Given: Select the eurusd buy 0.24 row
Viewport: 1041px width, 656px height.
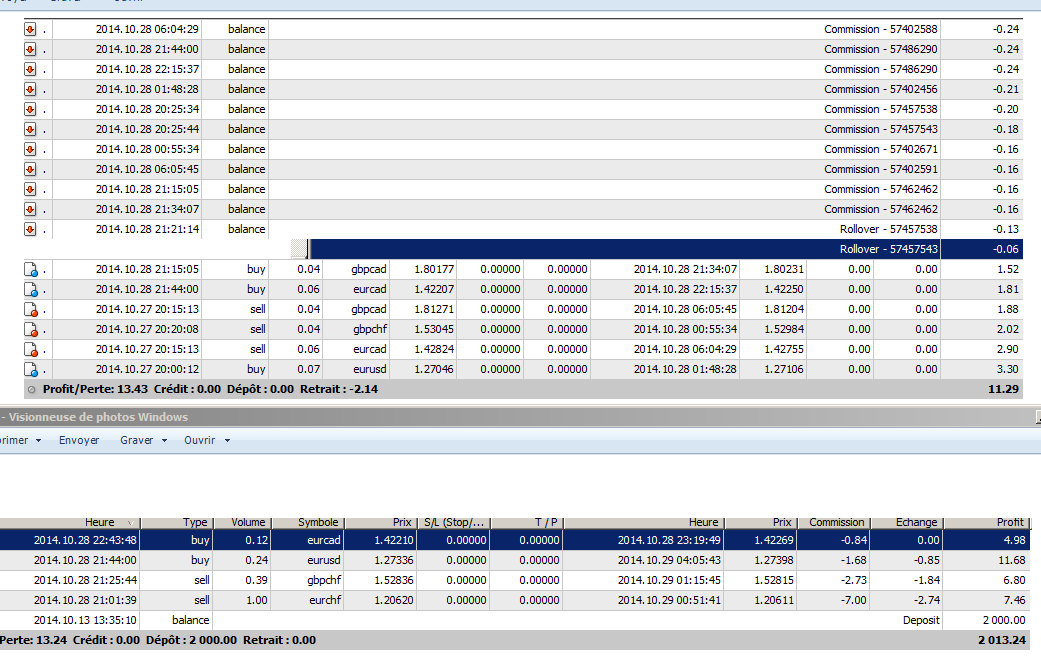Looking at the screenshot, I should click(500, 560).
